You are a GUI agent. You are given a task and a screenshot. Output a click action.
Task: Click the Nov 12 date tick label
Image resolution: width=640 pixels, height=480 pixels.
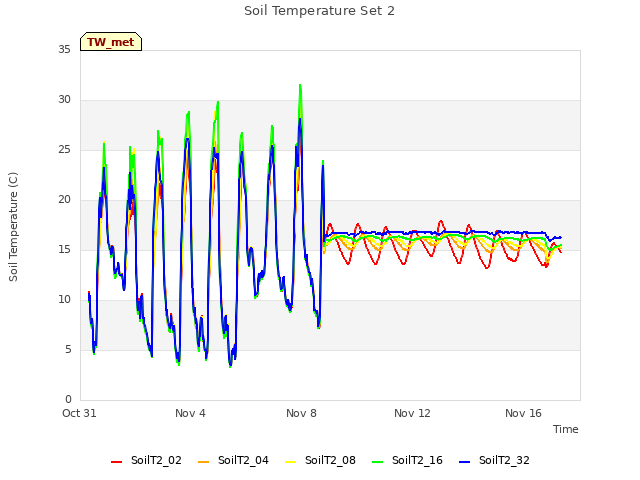[x=412, y=413]
